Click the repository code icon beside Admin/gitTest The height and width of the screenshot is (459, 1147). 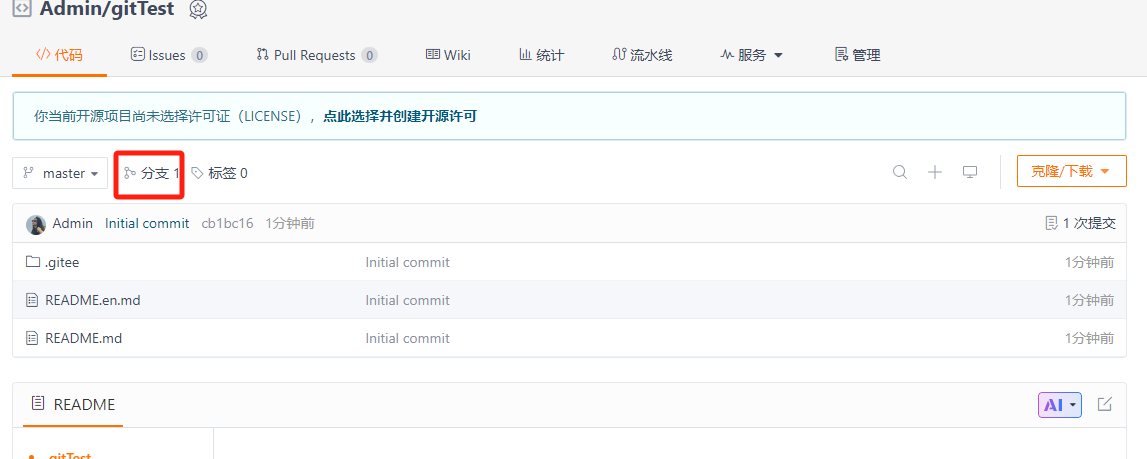click(x=22, y=9)
